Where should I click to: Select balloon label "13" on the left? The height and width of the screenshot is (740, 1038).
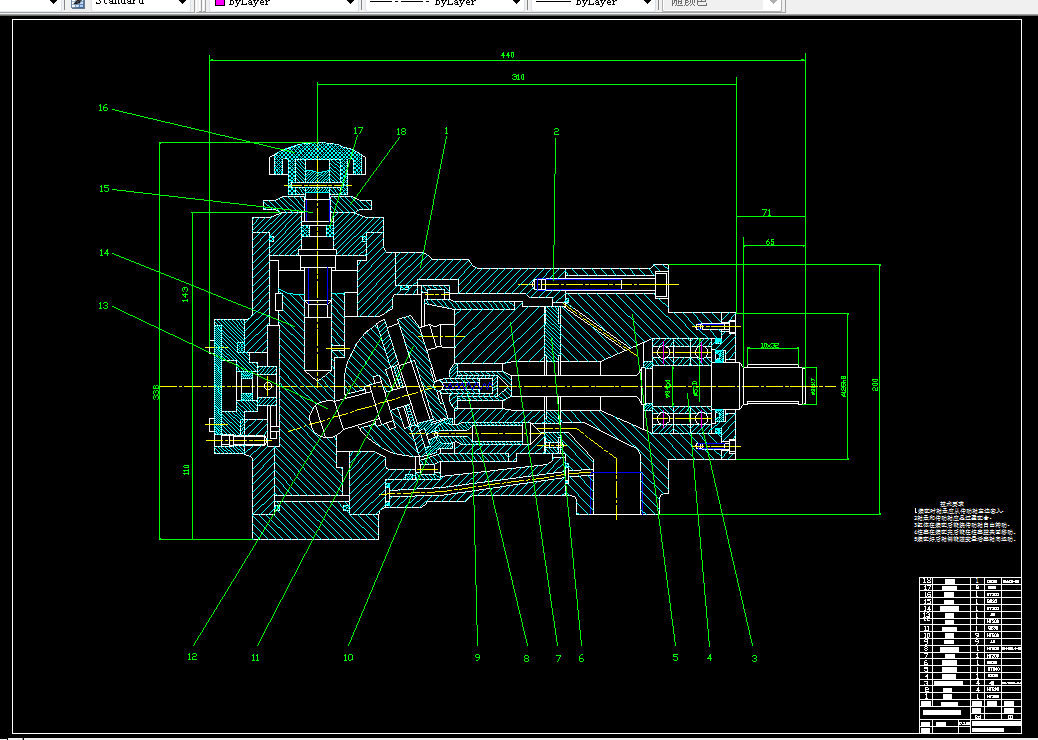(x=103, y=306)
